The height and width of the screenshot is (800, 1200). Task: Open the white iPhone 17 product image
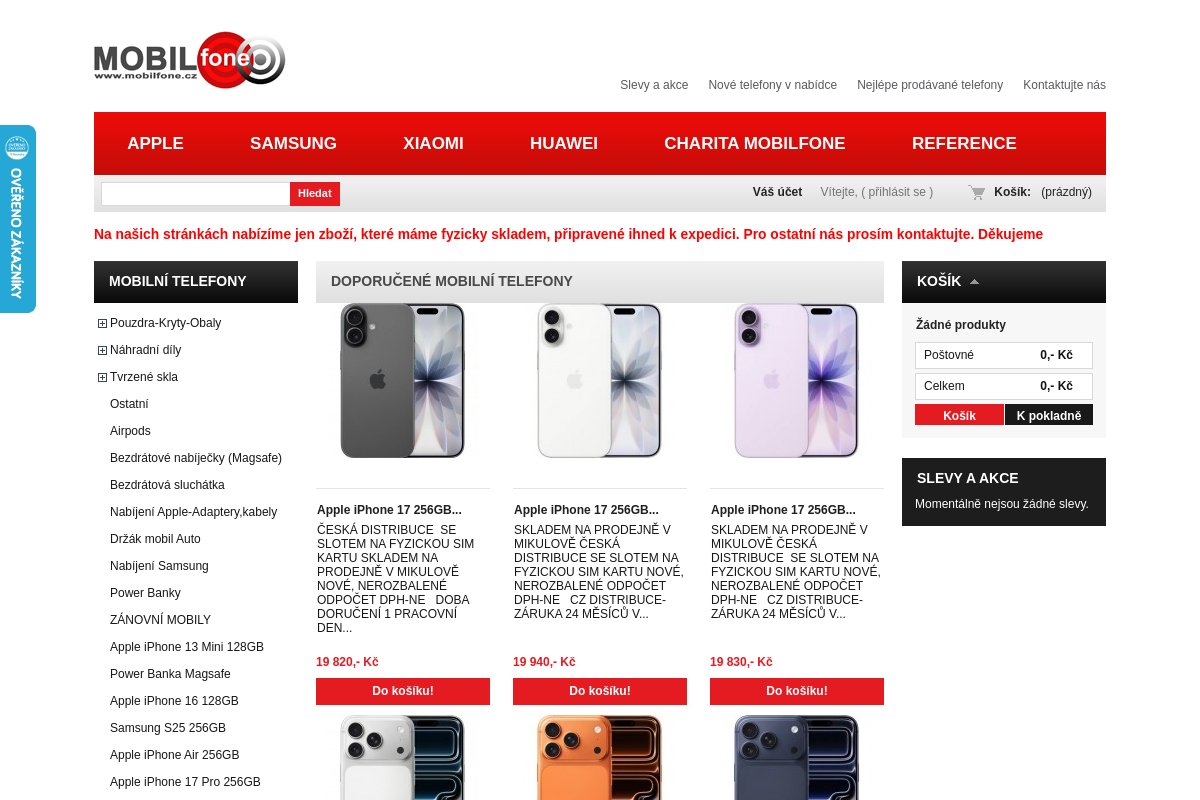[600, 381]
